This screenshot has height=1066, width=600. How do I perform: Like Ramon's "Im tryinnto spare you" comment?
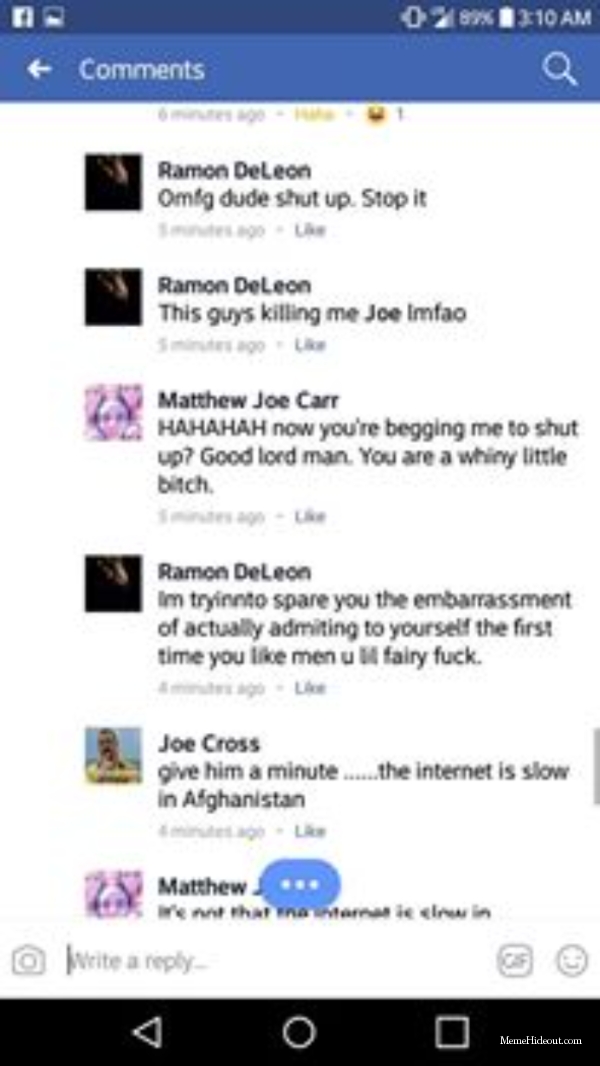(310, 688)
